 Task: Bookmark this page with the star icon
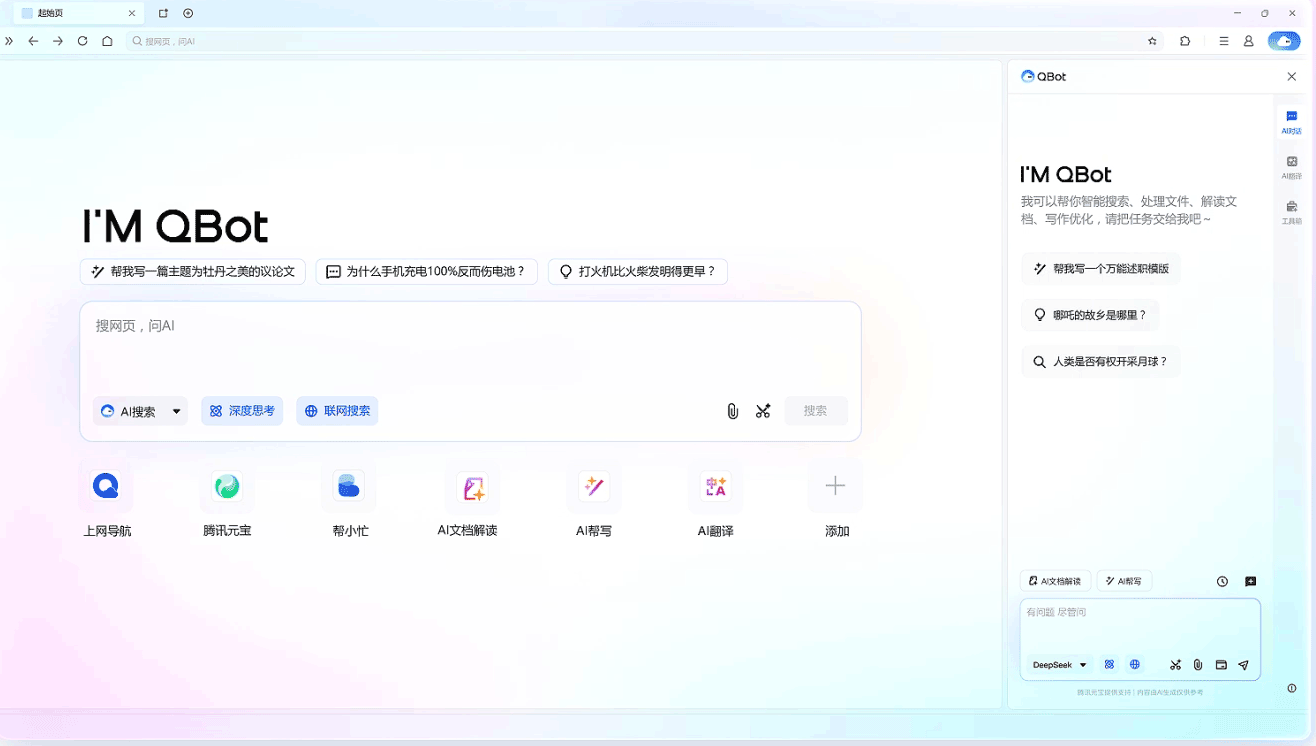(x=1152, y=41)
